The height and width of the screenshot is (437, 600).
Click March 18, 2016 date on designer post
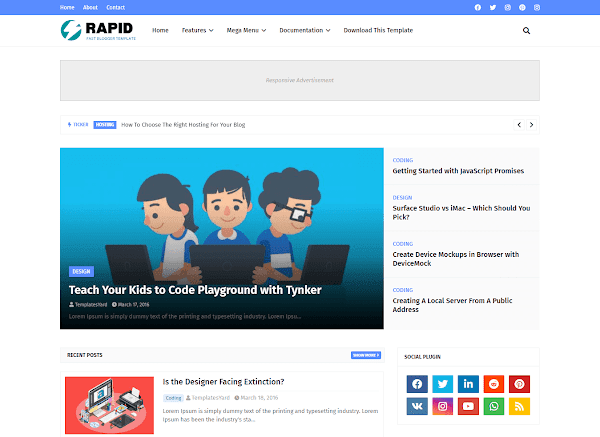256,398
